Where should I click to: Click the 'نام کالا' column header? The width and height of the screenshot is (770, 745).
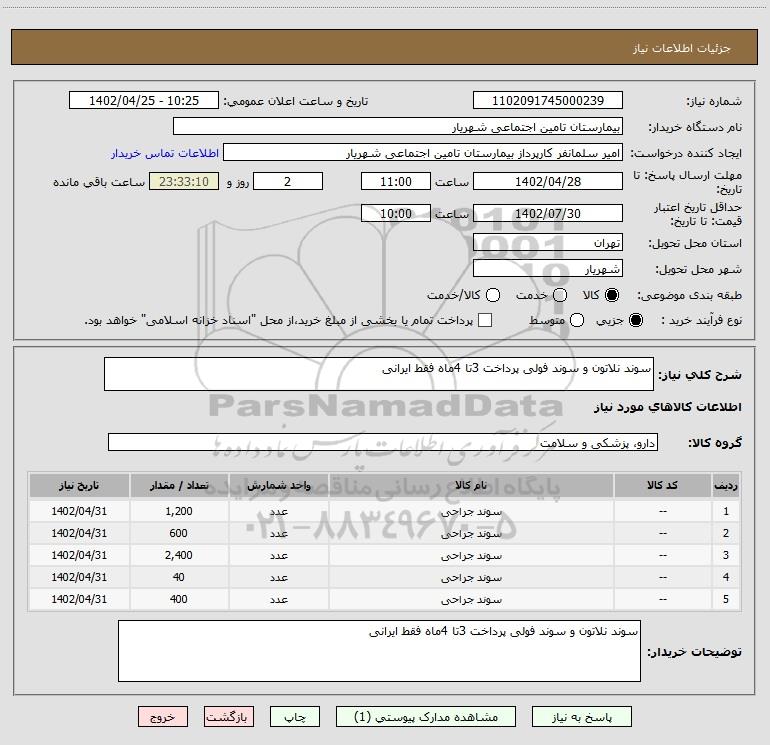point(471,485)
